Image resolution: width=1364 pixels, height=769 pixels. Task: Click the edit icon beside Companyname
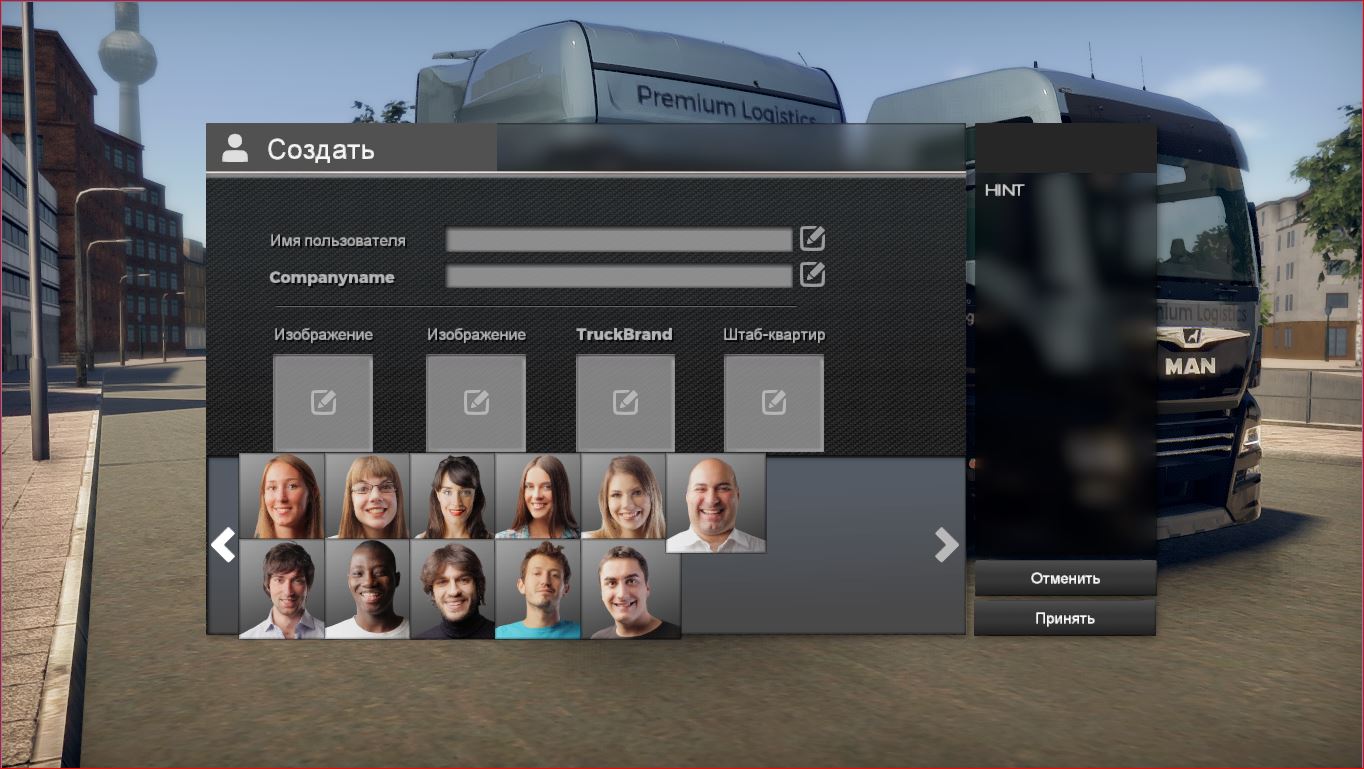(812, 275)
